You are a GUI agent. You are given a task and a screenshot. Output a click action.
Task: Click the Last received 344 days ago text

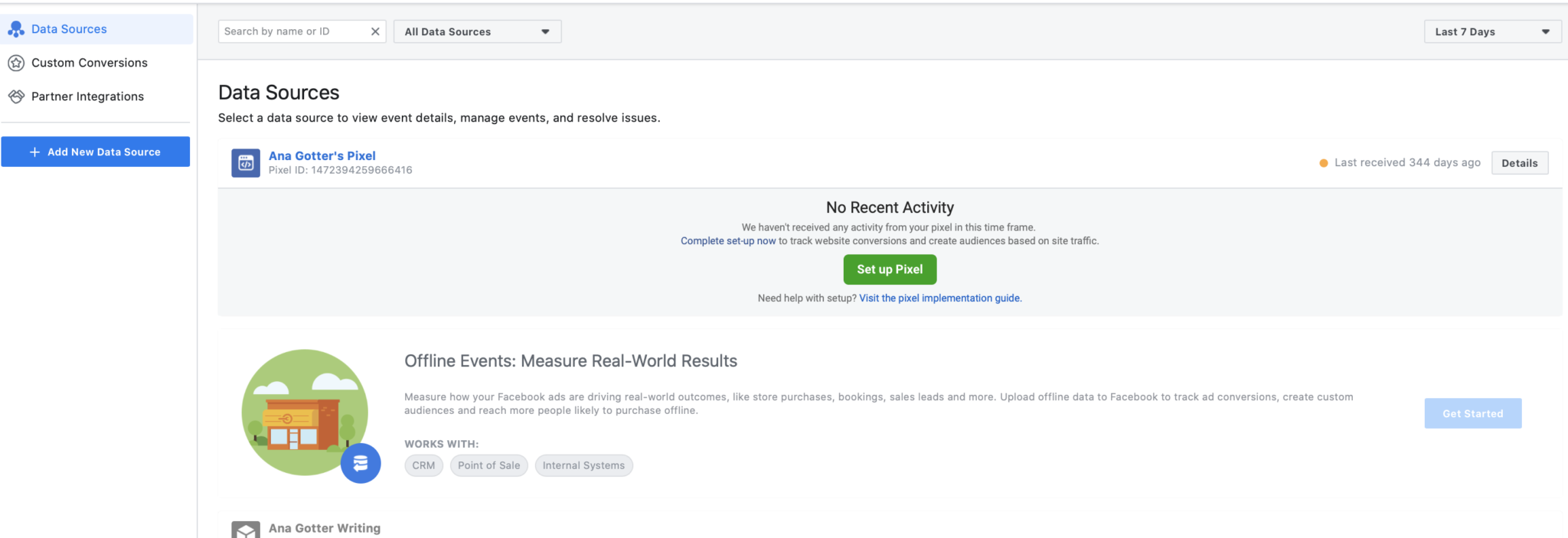[1407, 162]
